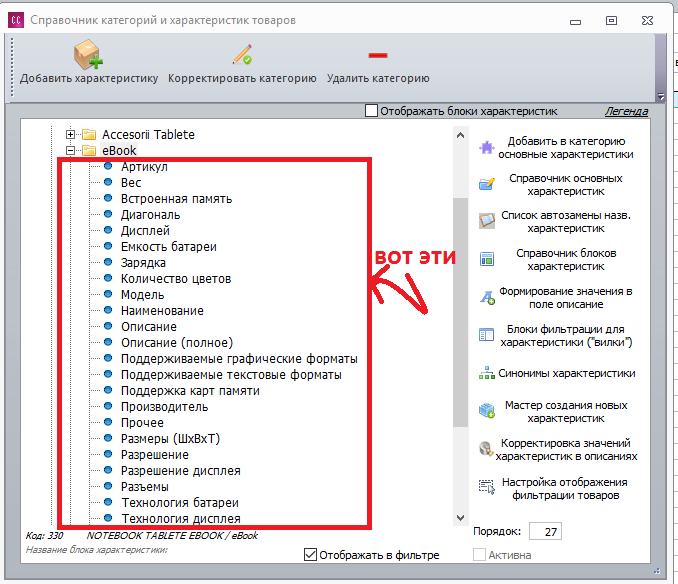This screenshot has width=678, height=584.
Task: Select Поддерживаемые графические форматы item
Action: pos(239,358)
